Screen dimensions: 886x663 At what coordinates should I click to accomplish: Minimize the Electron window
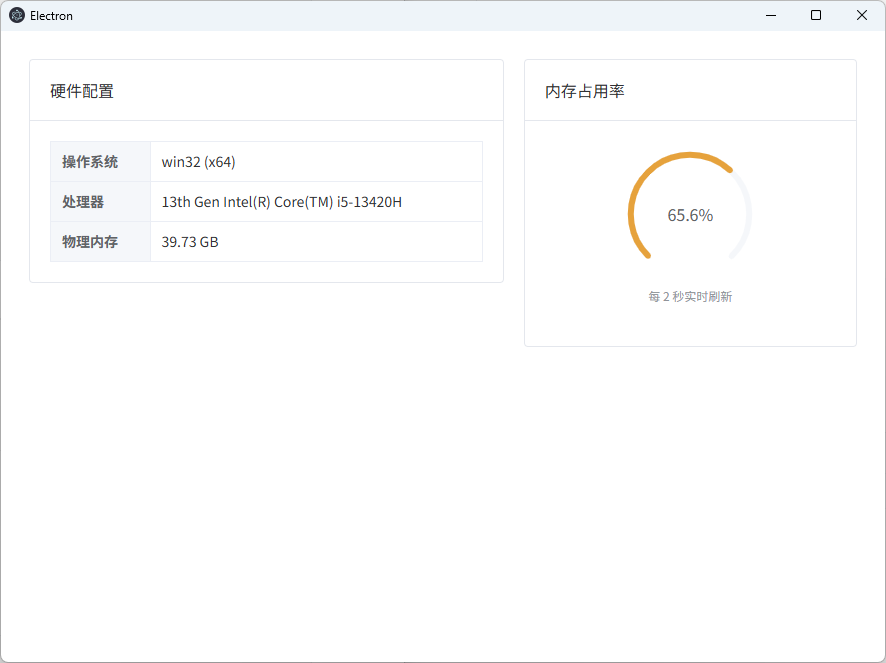click(771, 15)
